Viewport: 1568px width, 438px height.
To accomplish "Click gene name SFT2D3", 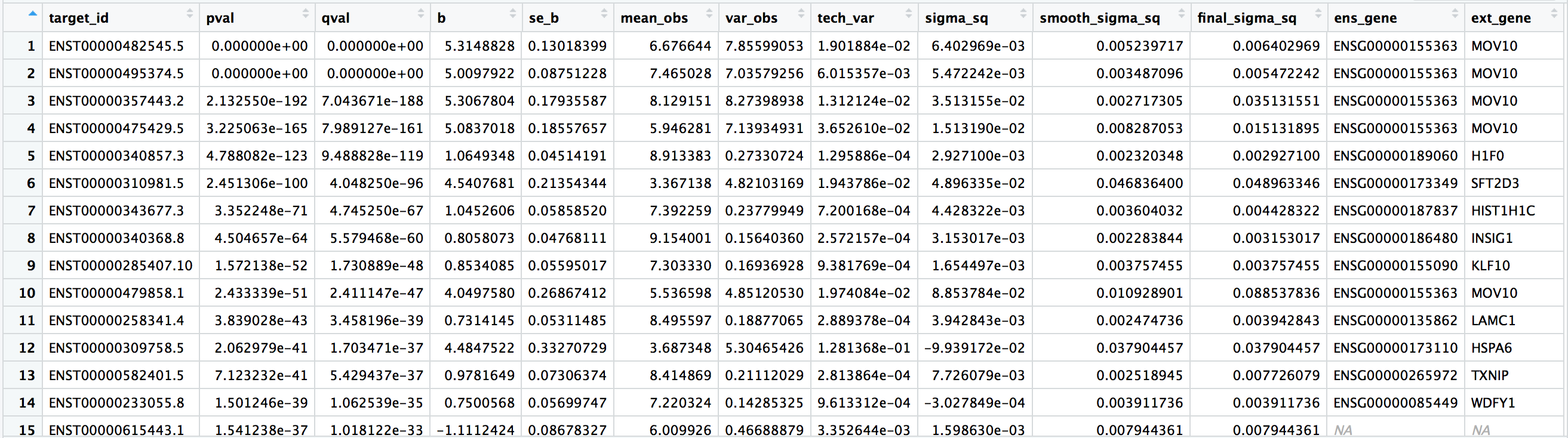I will pos(1495,183).
